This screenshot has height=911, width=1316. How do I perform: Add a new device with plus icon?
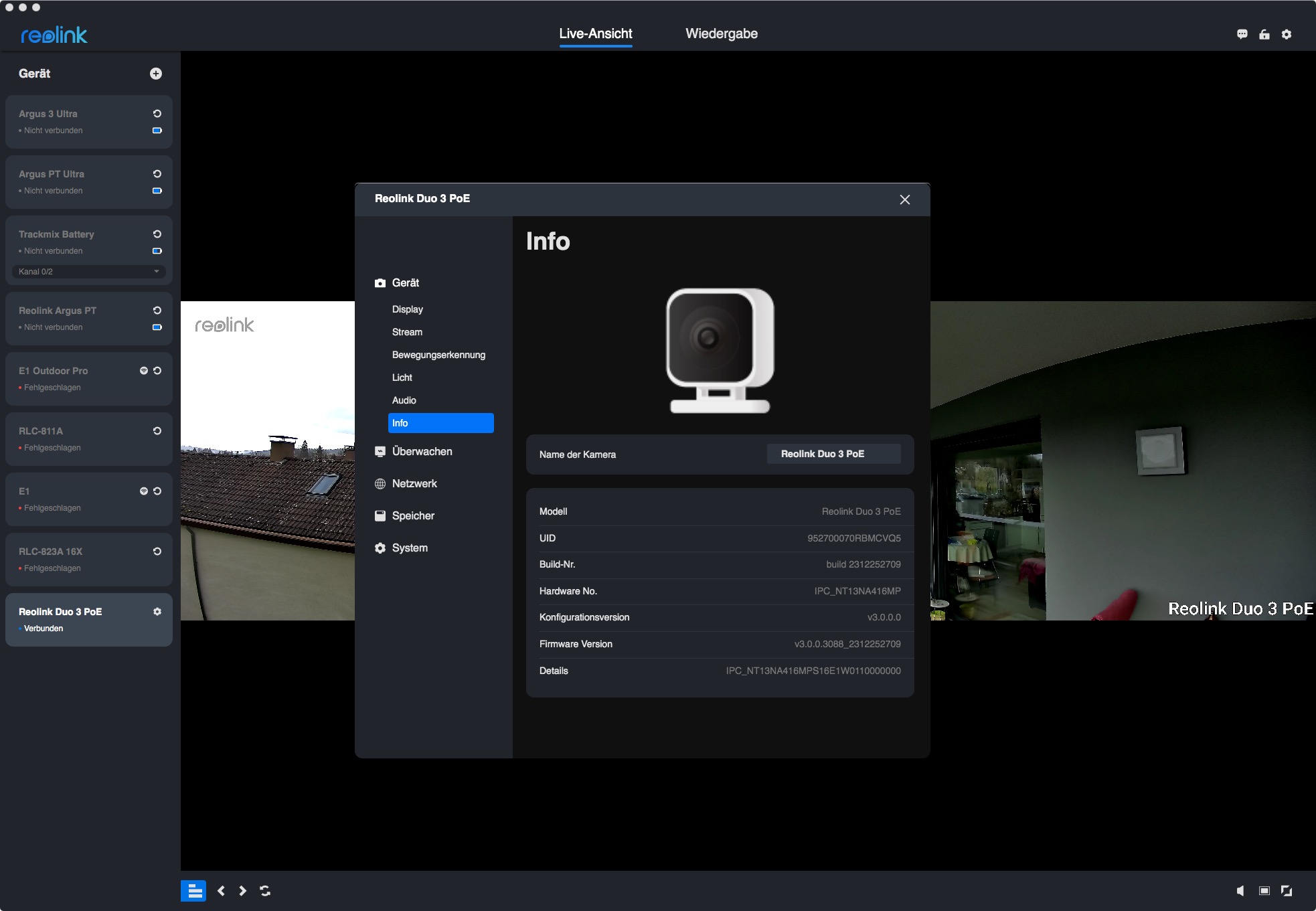(155, 74)
